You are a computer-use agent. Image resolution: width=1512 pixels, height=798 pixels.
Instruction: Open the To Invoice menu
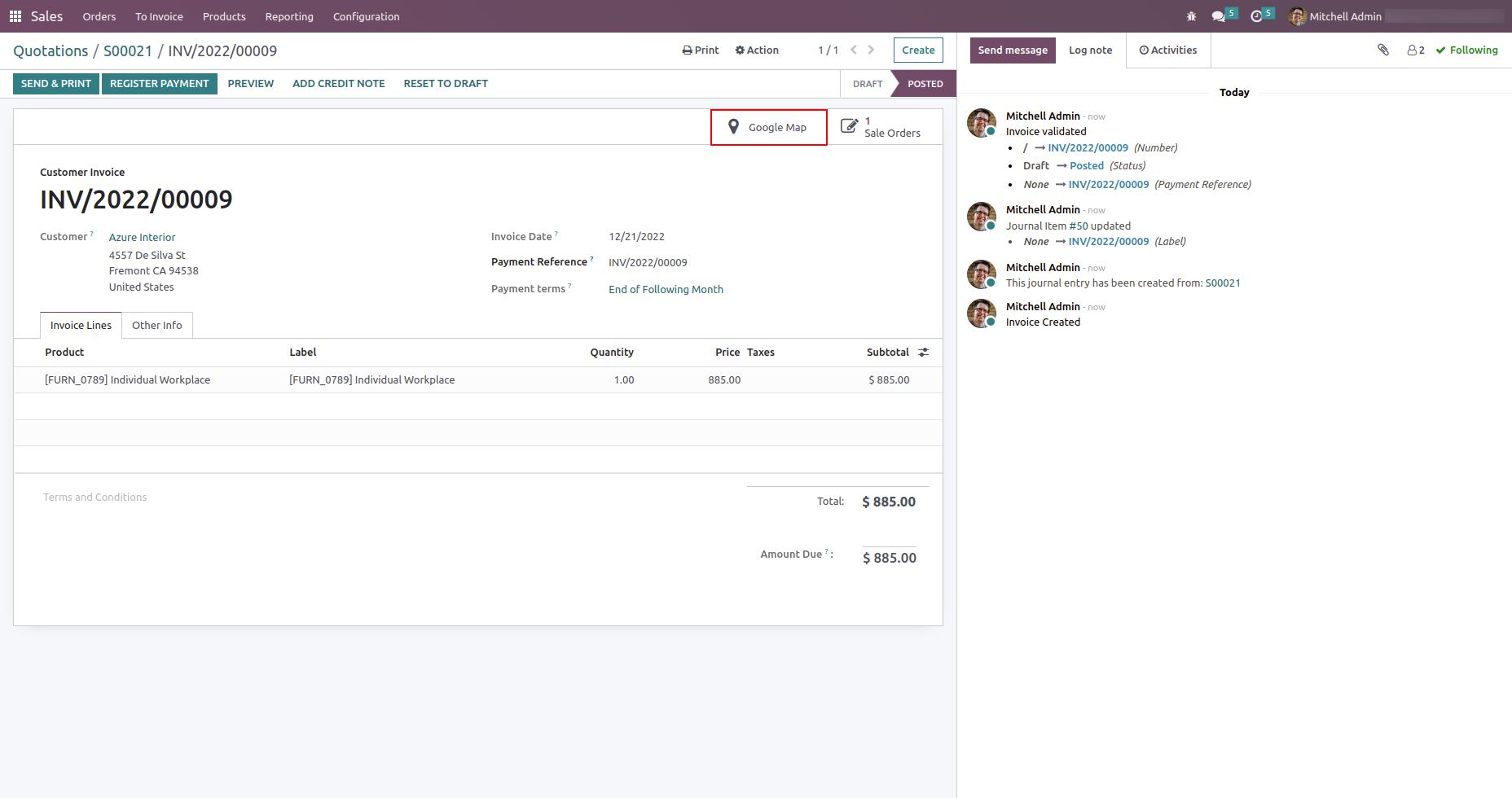160,16
